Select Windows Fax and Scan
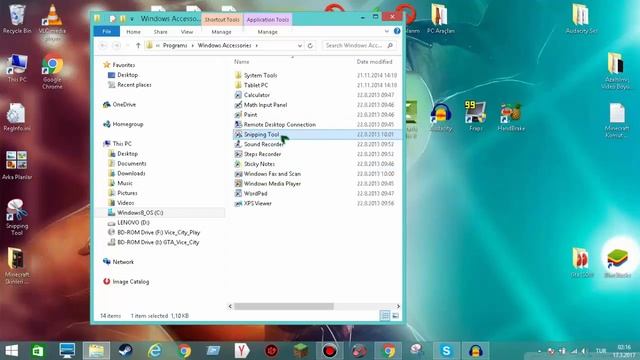The width and height of the screenshot is (640, 360). (x=272, y=173)
